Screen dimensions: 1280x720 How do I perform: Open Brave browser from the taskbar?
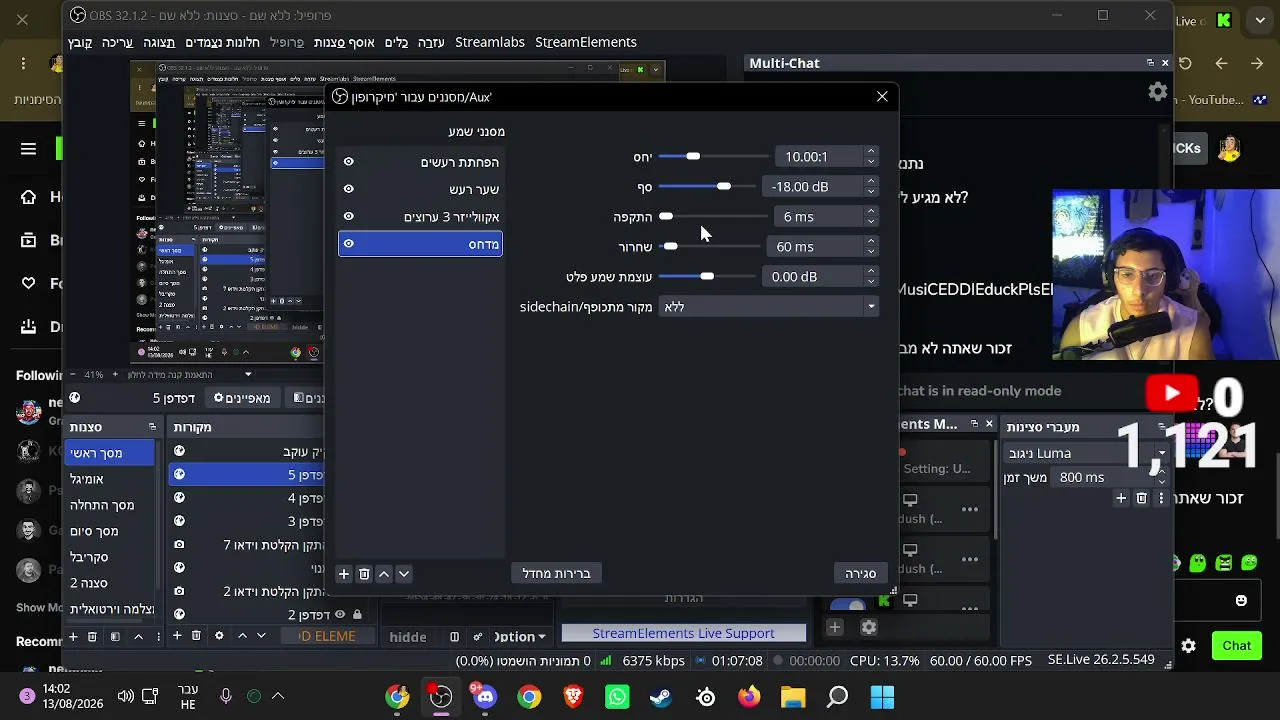coord(573,697)
